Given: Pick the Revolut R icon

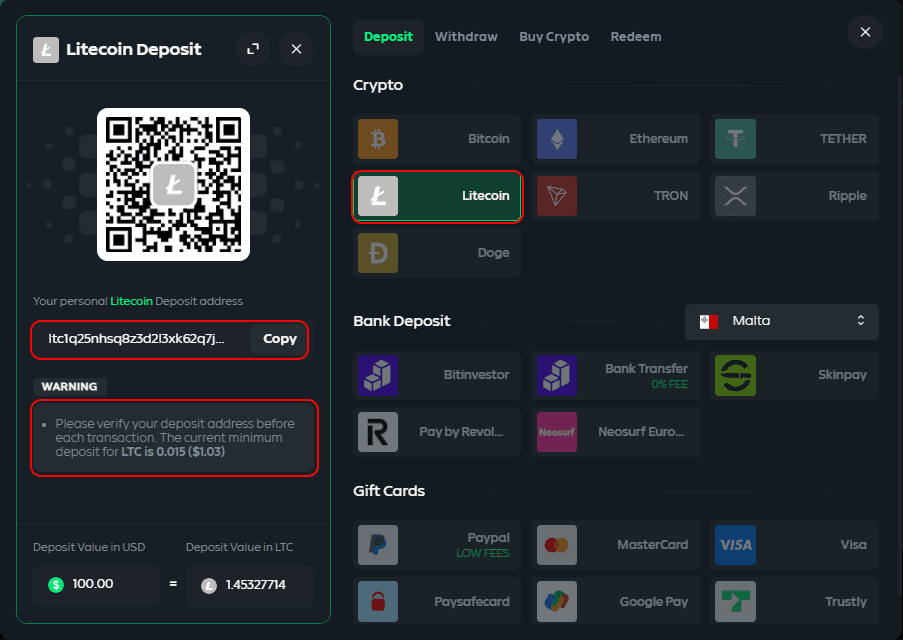Looking at the screenshot, I should (378, 432).
